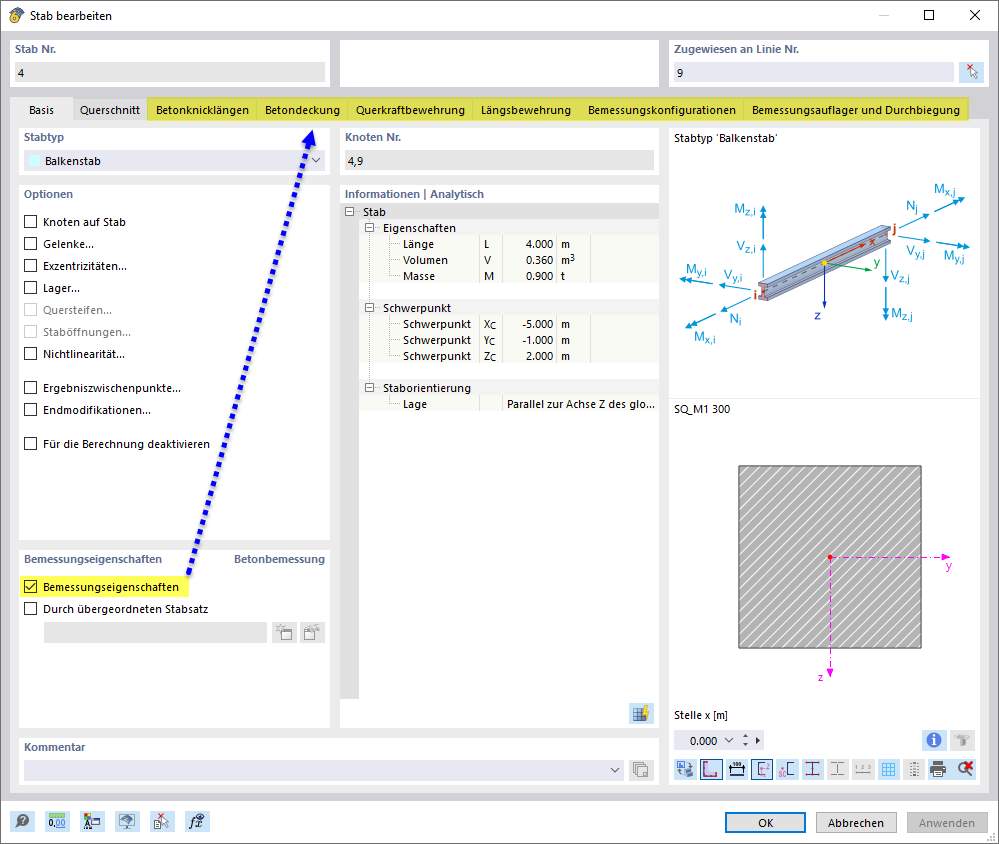Enable the Gelenke... checkbox
Screen dimensions: 999x844
[31, 244]
